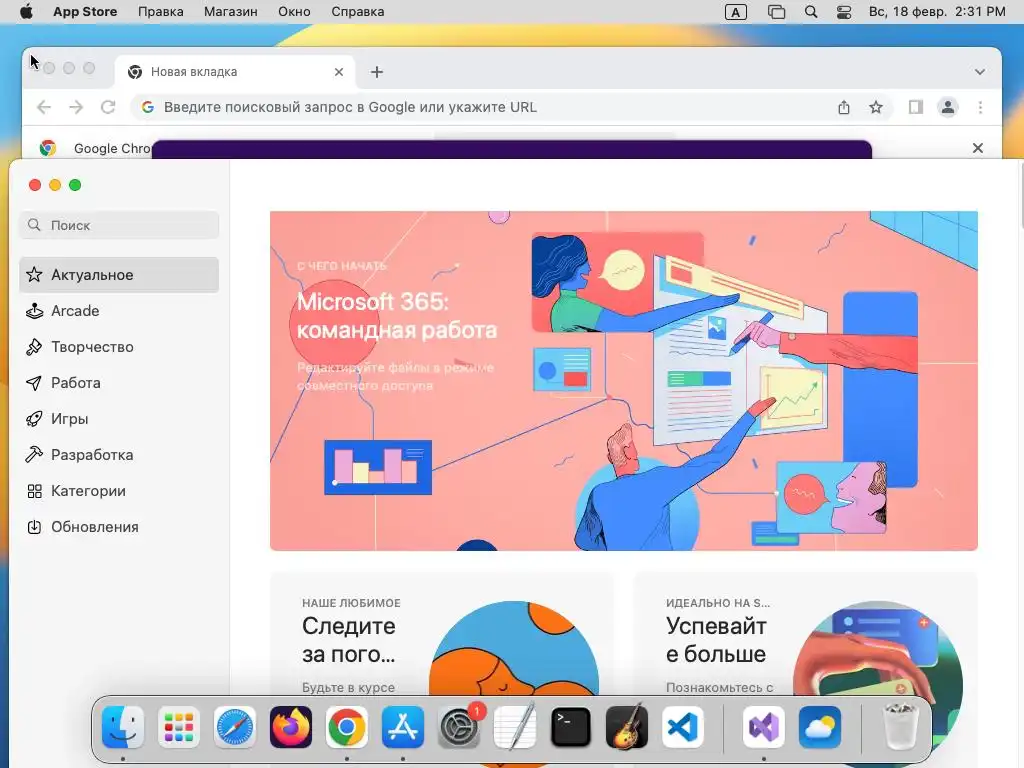Open Работа category in sidebar
Image resolution: width=1024 pixels, height=768 pixels.
[120, 383]
